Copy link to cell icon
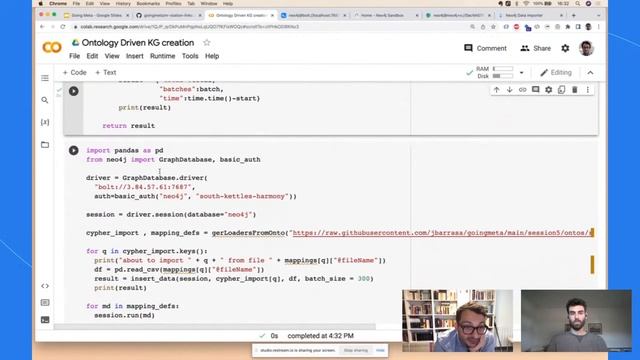The height and width of the screenshot is (360, 640). point(522,90)
